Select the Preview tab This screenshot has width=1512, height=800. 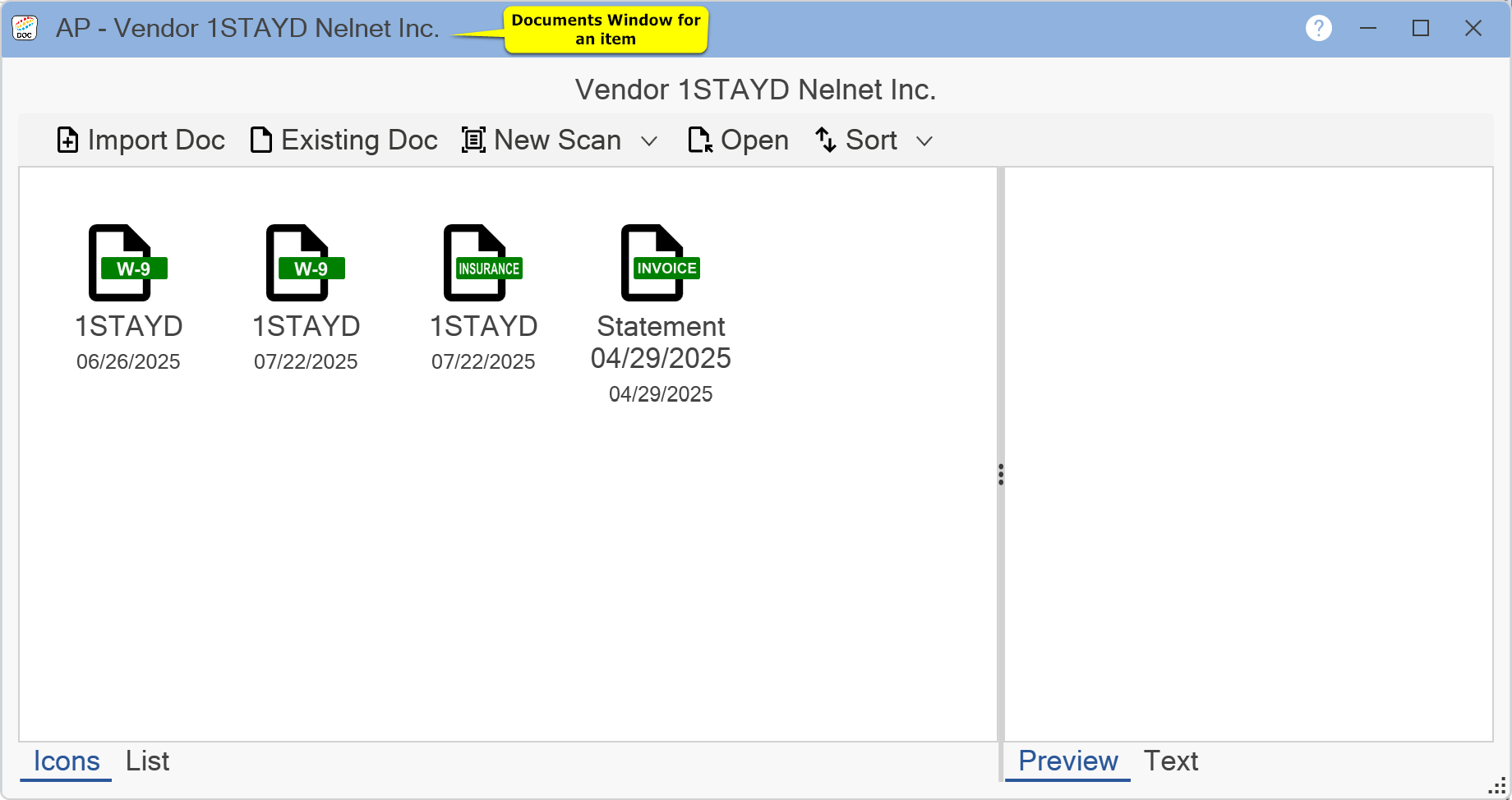coord(1067,761)
